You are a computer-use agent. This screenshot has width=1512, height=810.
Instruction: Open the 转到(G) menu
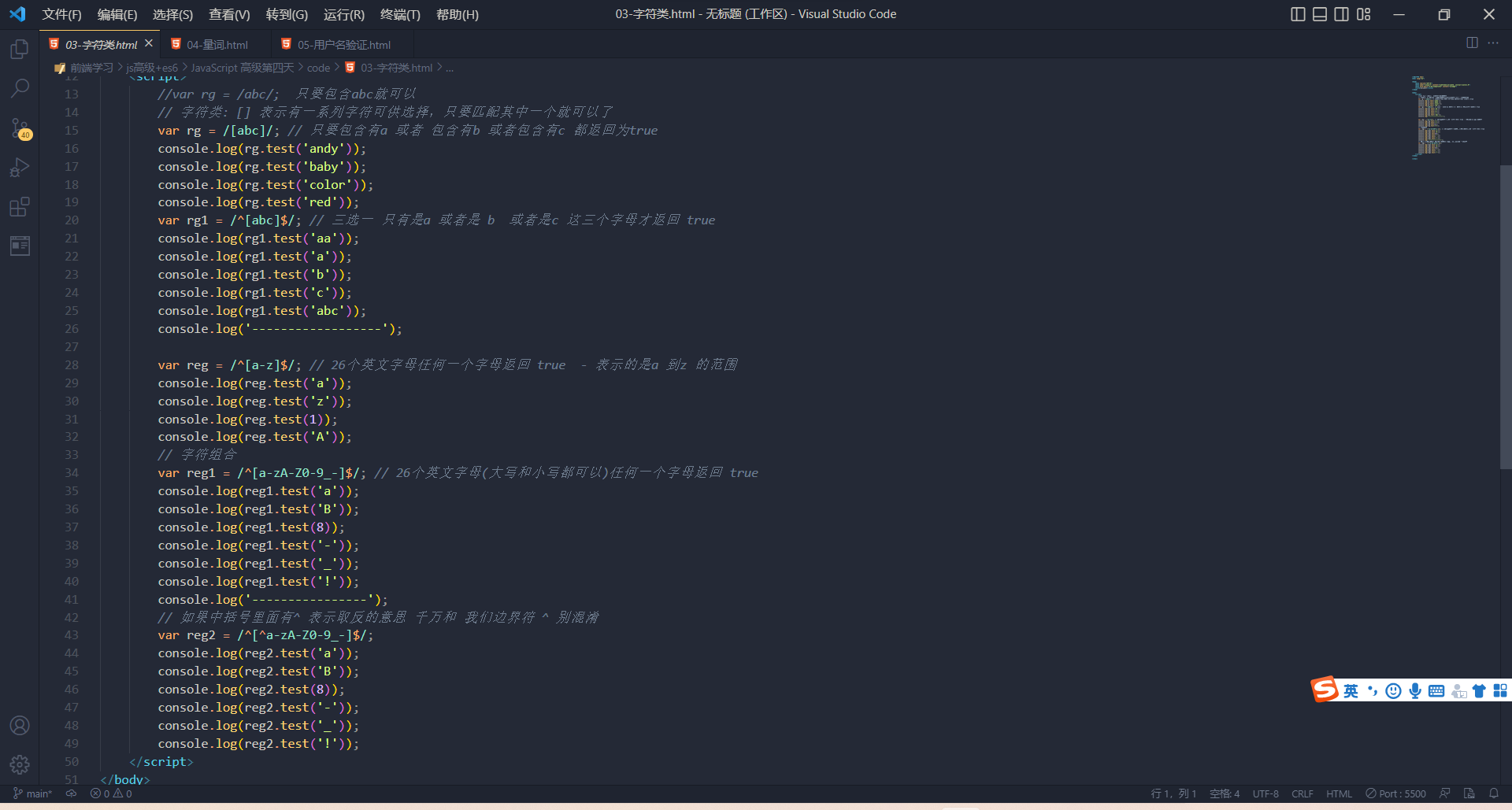coord(287,14)
